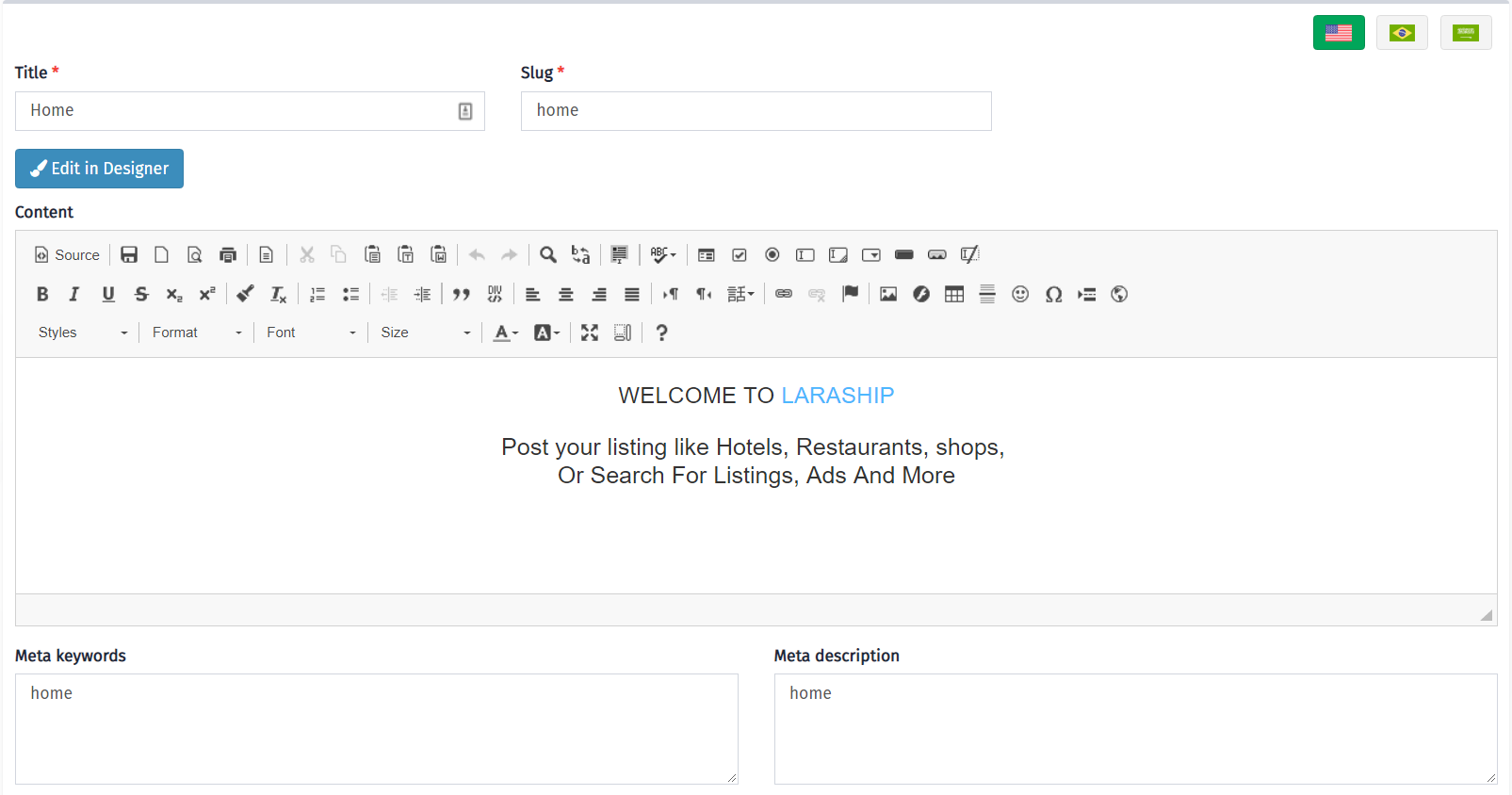Click Paste from Word icon
The image size is (1512, 795).
[439, 255]
